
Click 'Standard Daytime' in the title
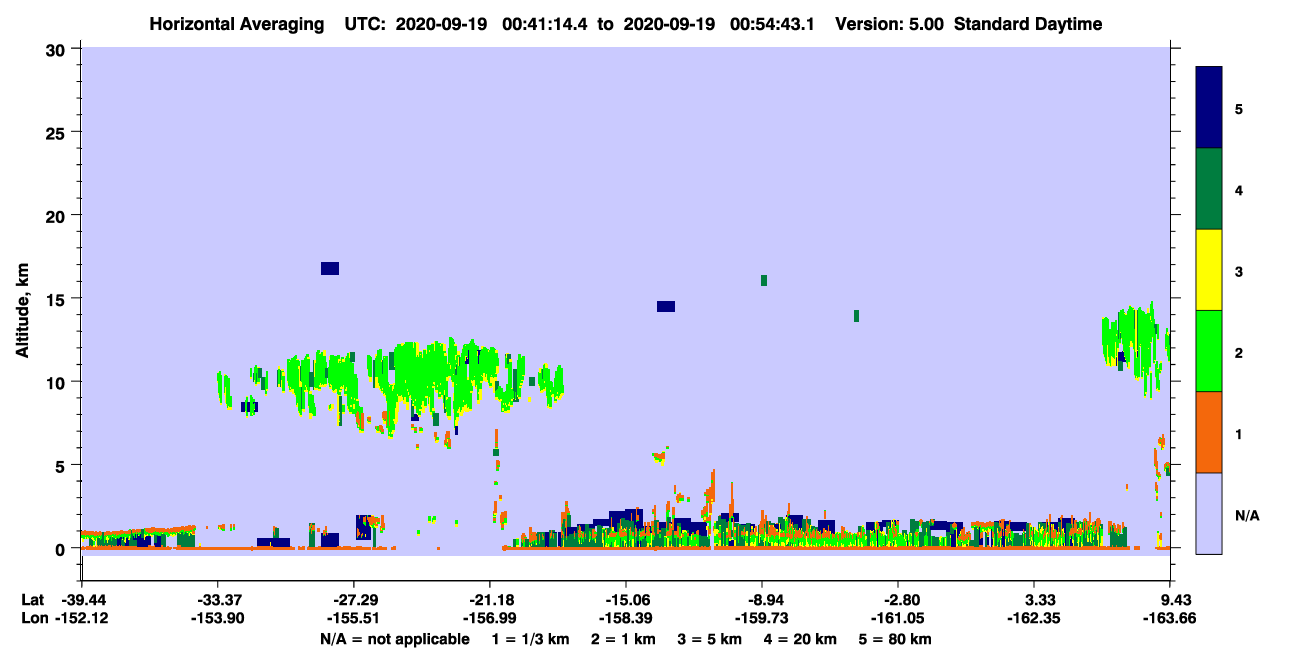(x=1028, y=24)
